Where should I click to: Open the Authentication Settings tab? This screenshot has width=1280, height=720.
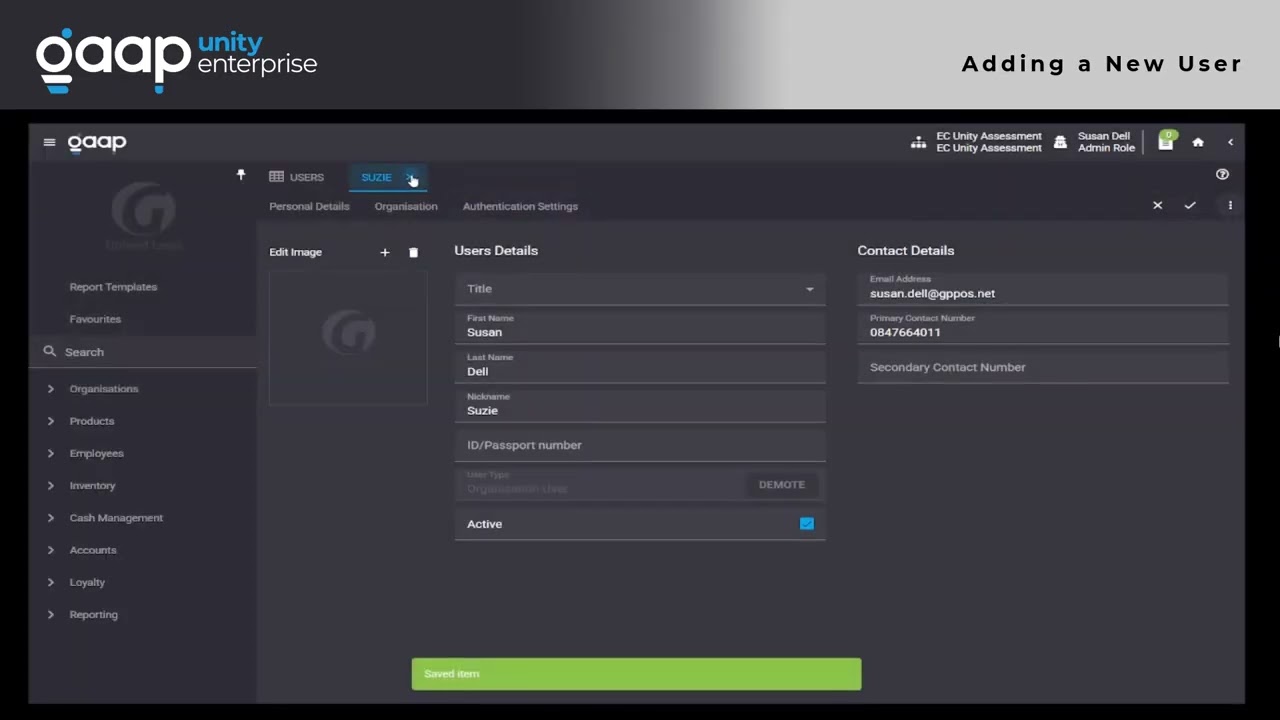coord(520,206)
